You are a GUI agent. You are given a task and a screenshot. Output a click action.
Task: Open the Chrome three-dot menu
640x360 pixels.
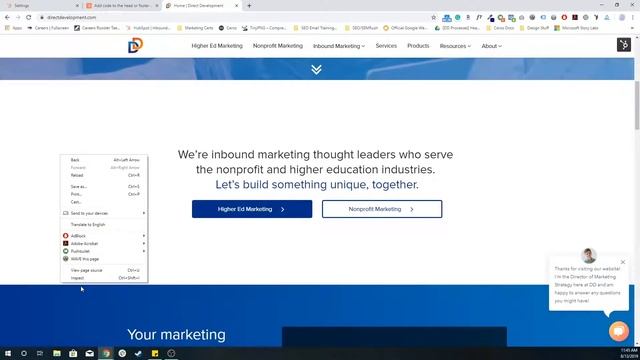633,18
